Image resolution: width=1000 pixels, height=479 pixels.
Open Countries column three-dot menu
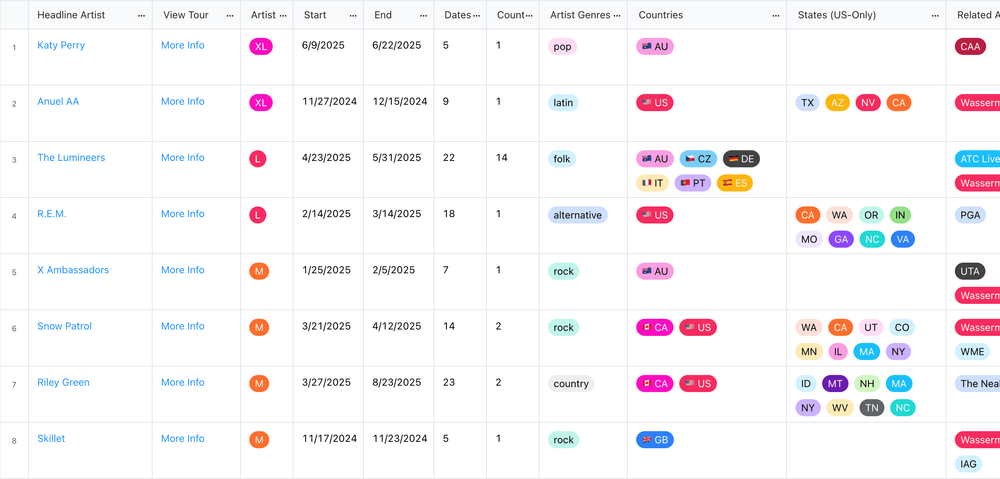(776, 15)
